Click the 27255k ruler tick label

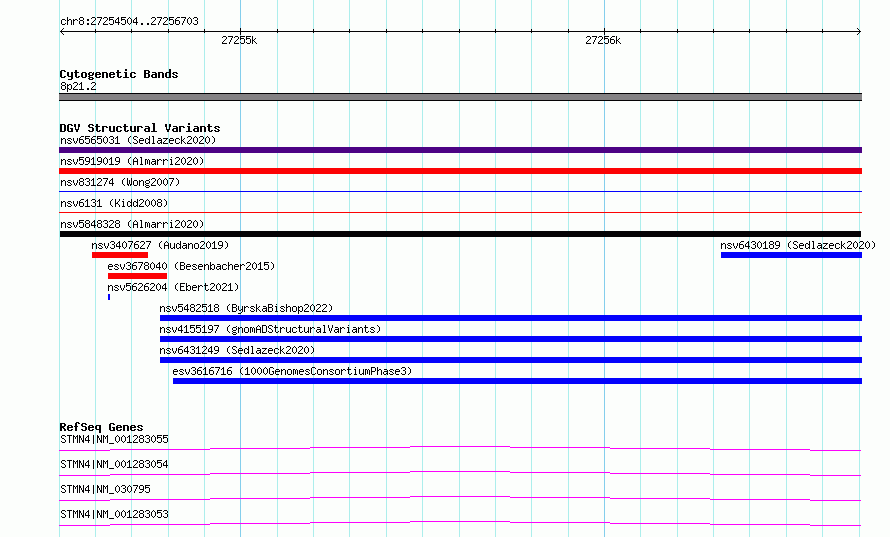pos(239,40)
